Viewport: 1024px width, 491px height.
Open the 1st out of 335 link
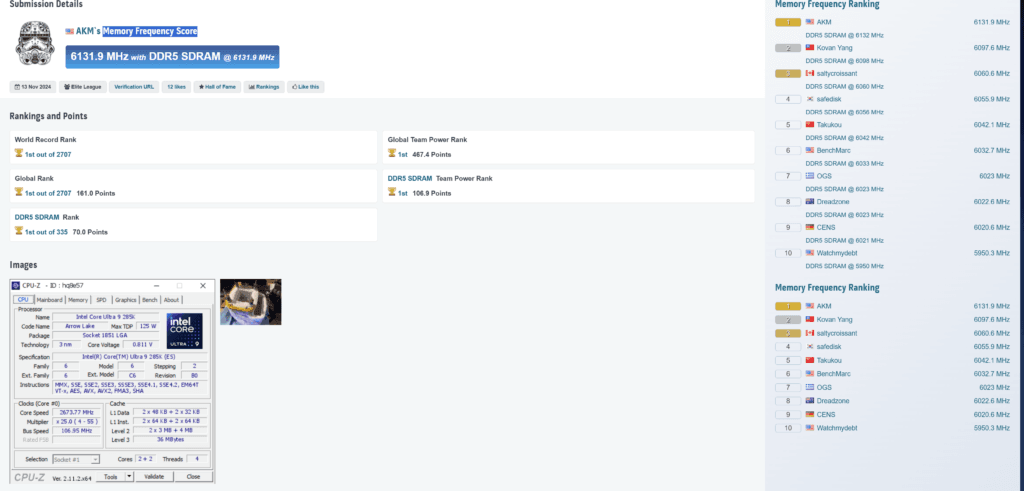click(46, 232)
